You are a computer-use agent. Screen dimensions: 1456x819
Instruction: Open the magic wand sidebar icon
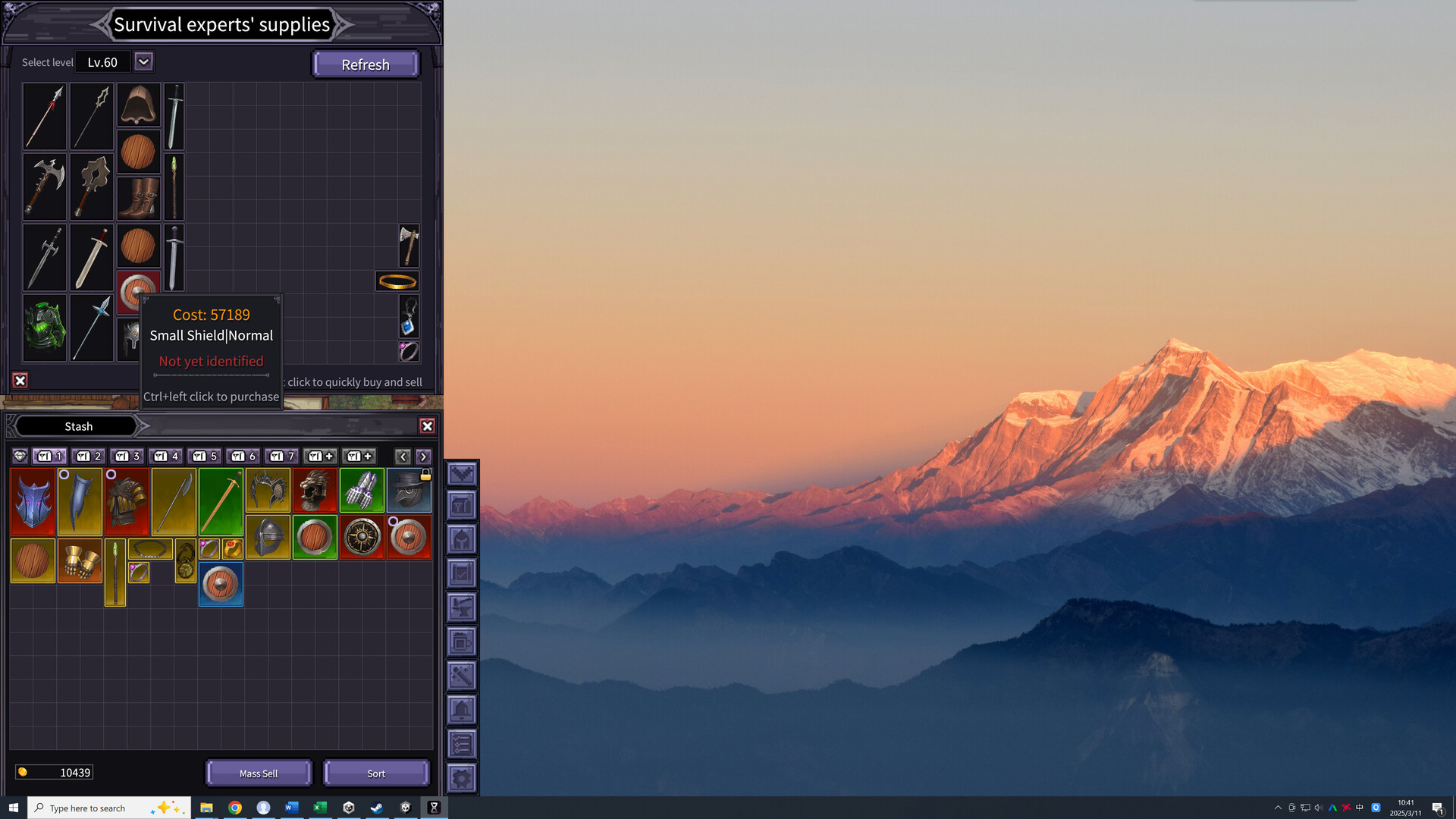461,675
